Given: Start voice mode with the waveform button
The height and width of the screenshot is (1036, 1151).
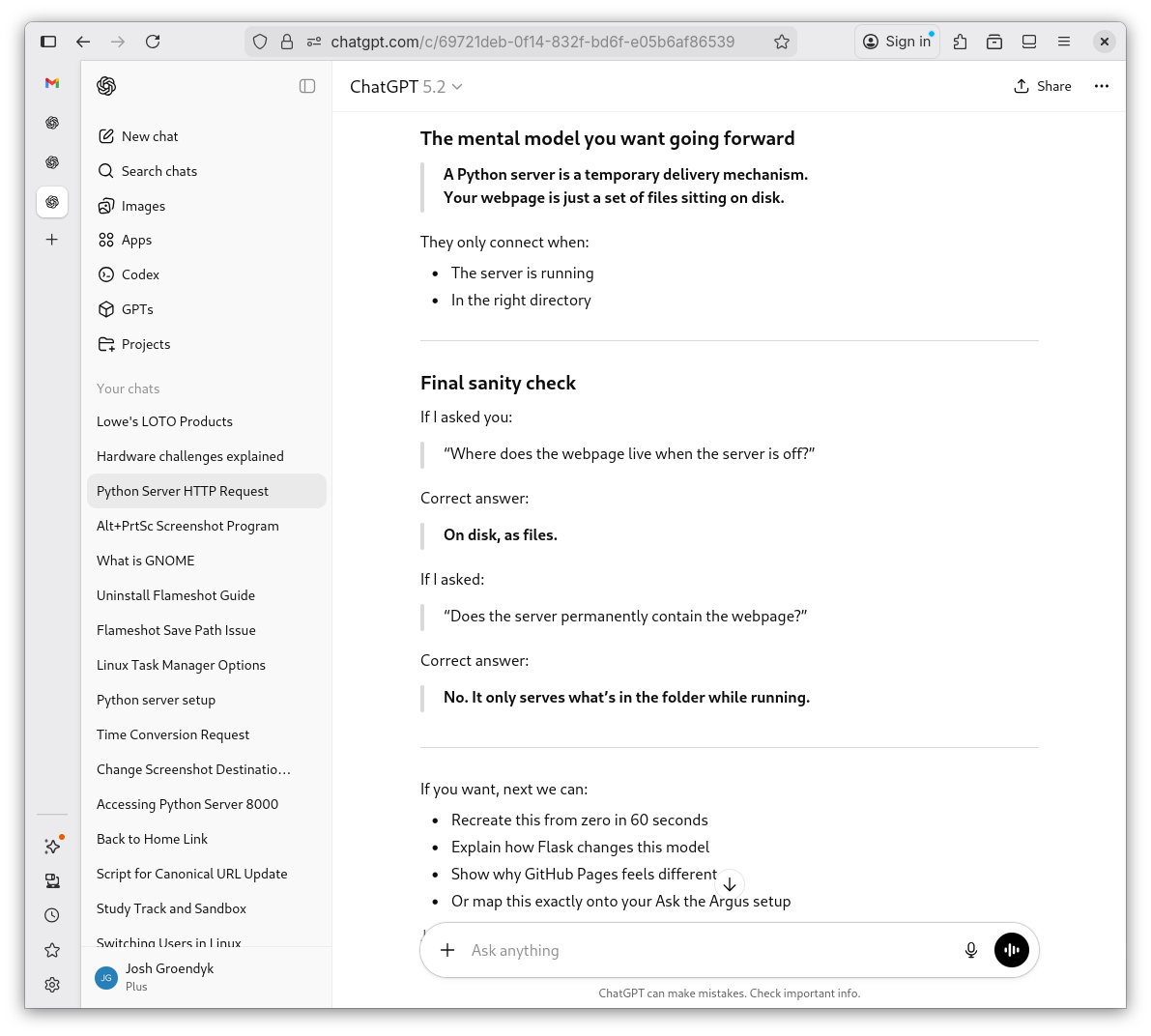Looking at the screenshot, I should coord(1011,950).
